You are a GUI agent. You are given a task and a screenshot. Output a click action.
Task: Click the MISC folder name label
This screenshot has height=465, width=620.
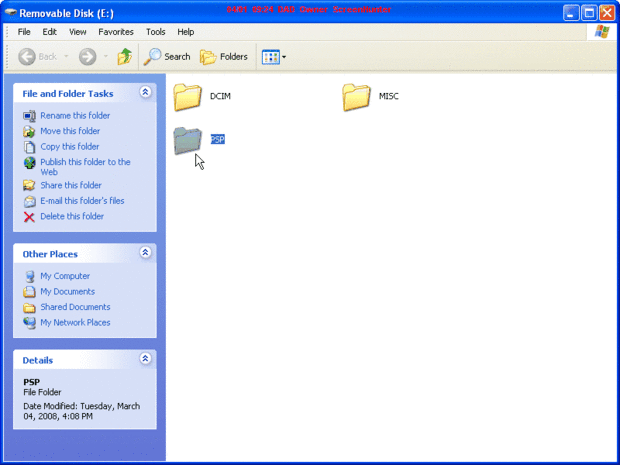pos(389,96)
